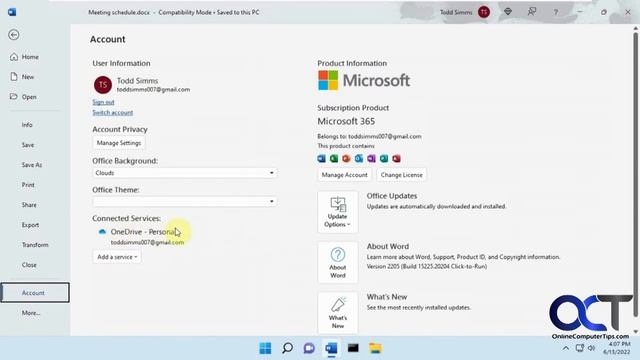640x360 pixels.
Task: Show hidden icons in the system tray
Action: coord(566,348)
